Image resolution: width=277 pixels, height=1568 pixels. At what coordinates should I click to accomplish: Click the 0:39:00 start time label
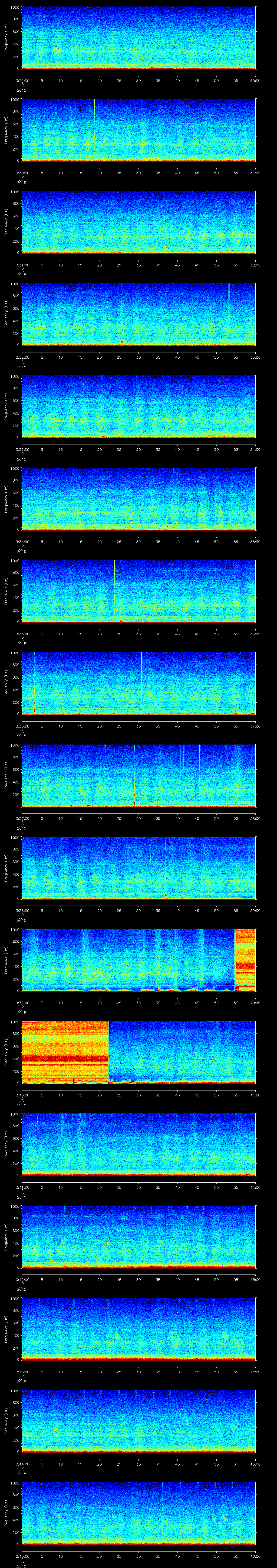[22, 1003]
